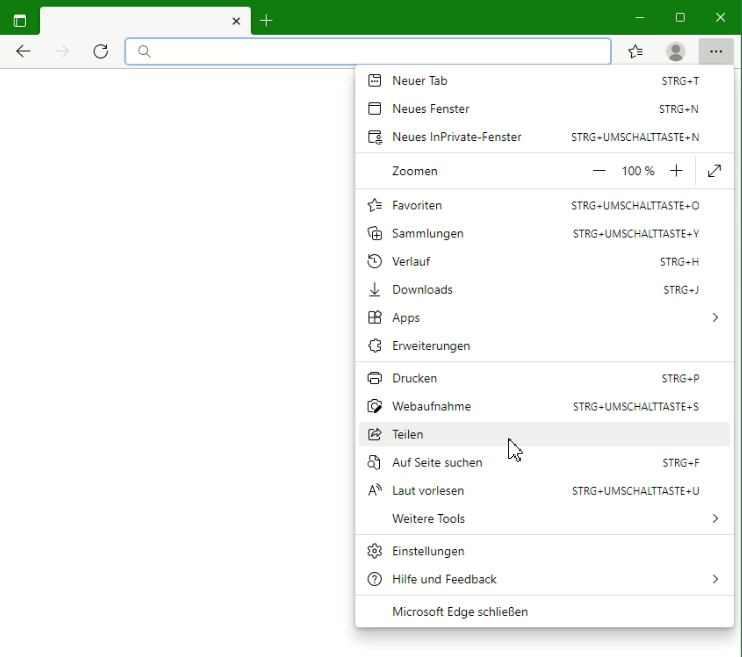The height and width of the screenshot is (657, 742).
Task: Expand Hilfe und Feedback submenu arrow
Action: click(715, 579)
